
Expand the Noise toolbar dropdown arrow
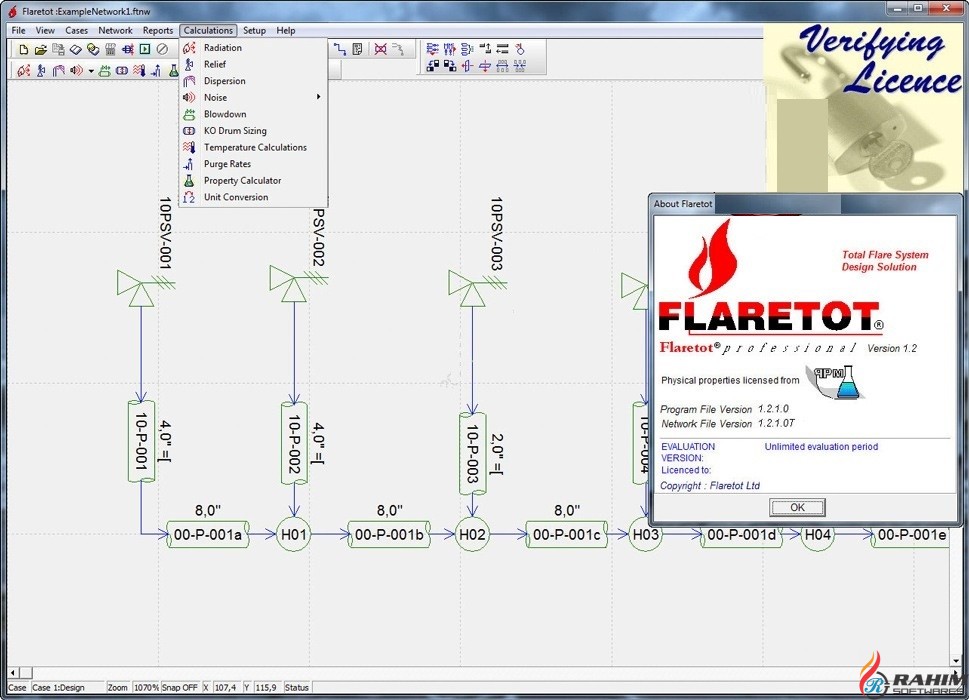(91, 71)
